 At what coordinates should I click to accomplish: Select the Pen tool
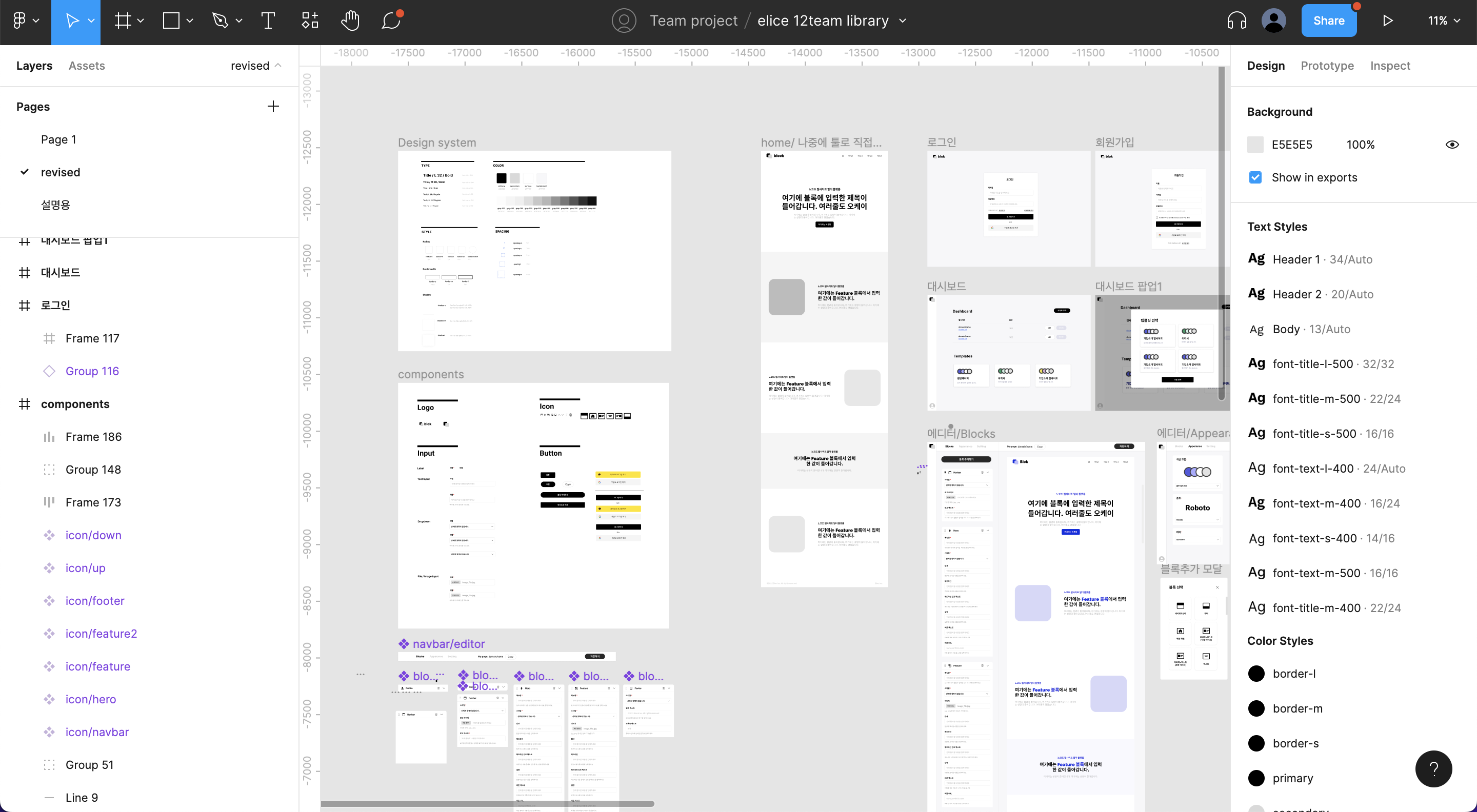click(221, 21)
